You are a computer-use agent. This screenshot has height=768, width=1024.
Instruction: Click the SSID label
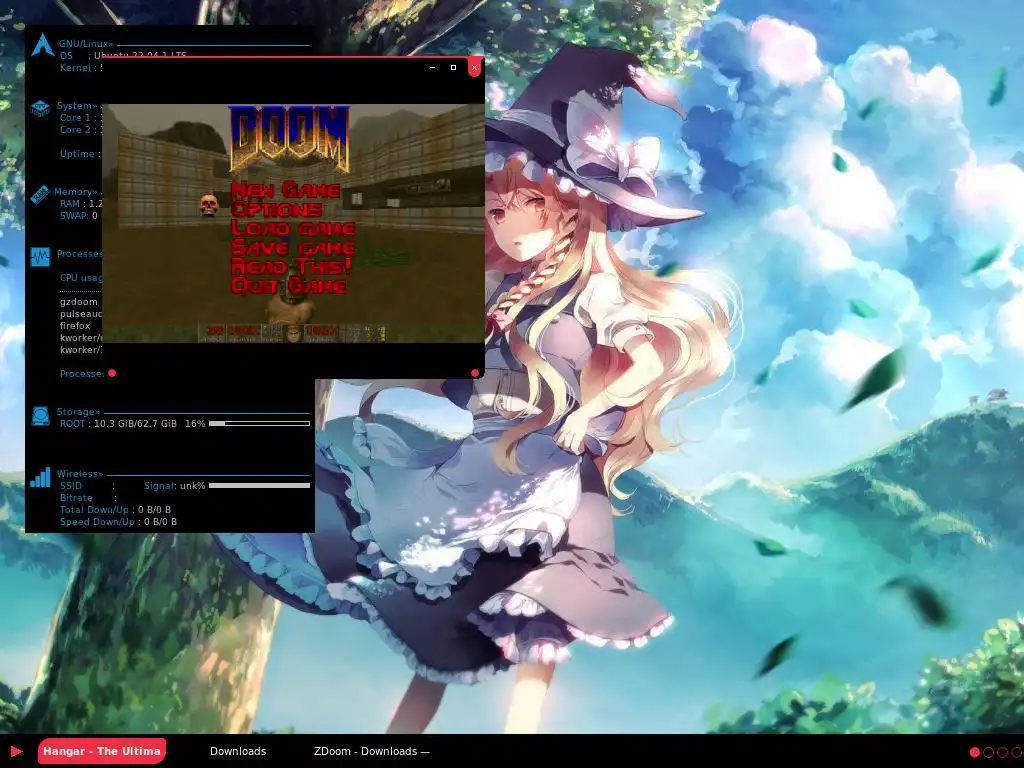point(71,485)
